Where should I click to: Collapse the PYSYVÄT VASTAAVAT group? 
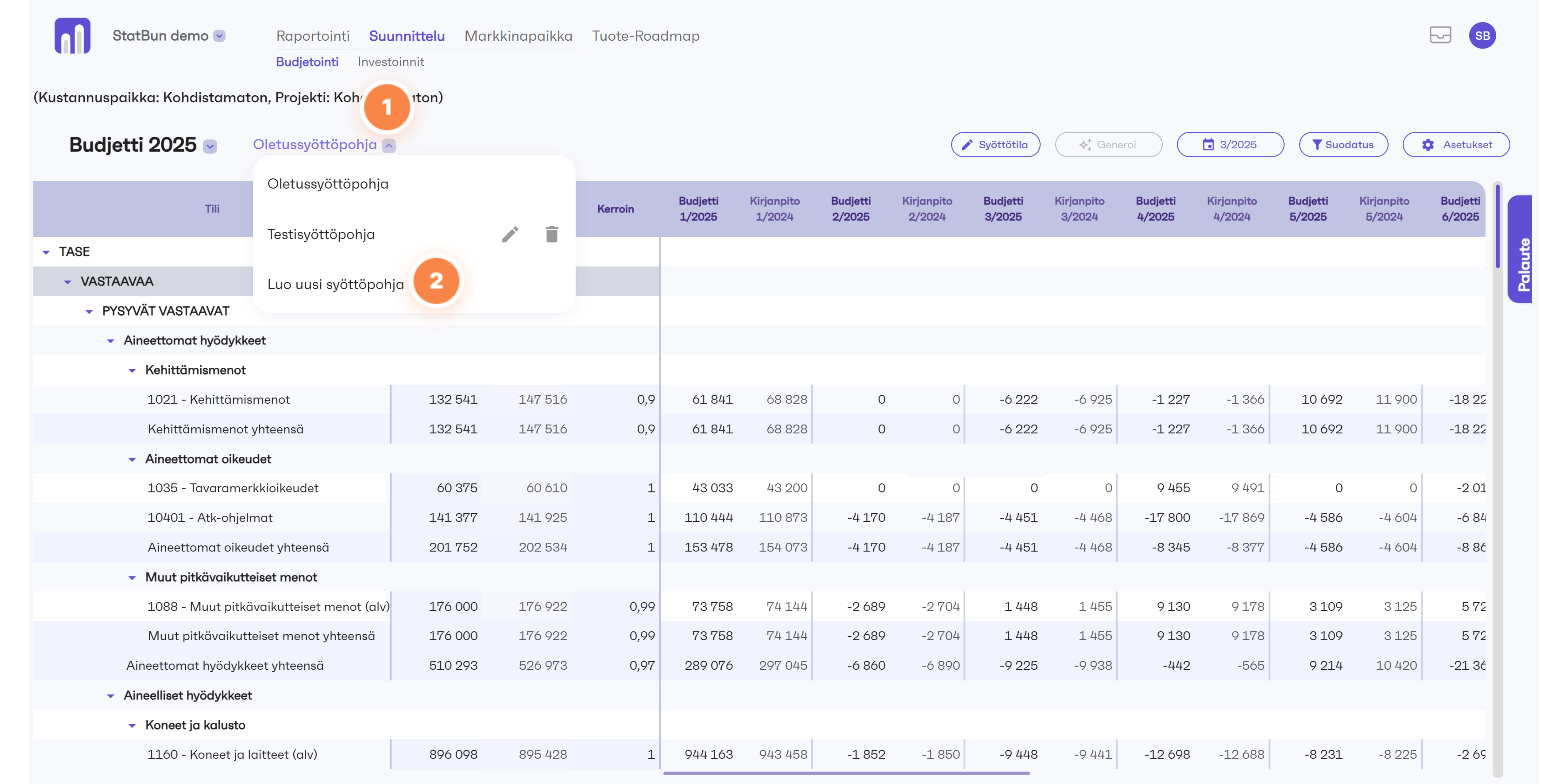tap(89, 312)
